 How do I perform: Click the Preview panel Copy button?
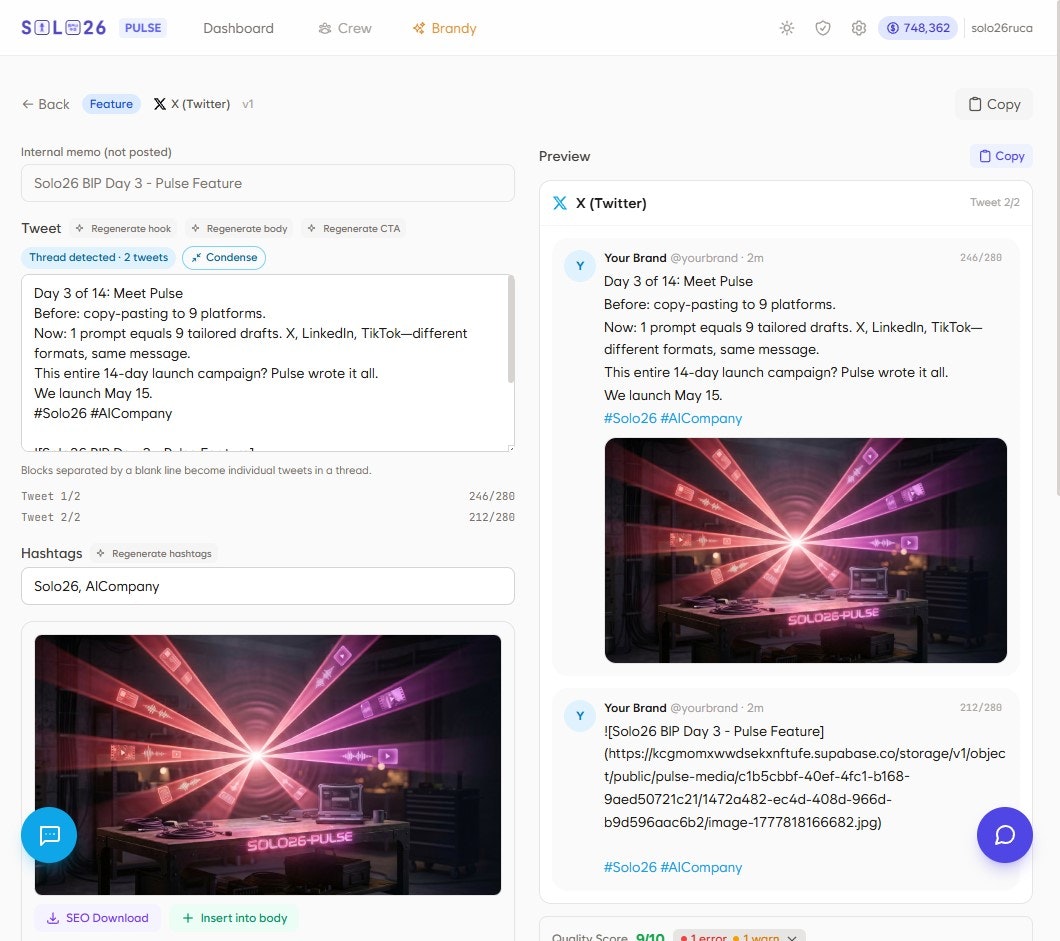[x=1001, y=156]
